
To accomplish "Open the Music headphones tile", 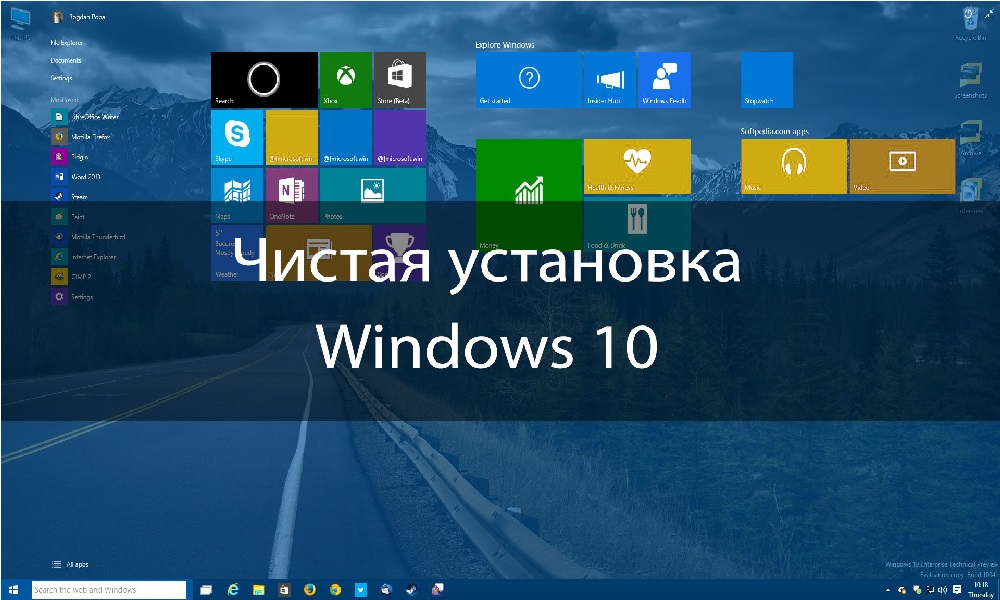I will 794,166.
